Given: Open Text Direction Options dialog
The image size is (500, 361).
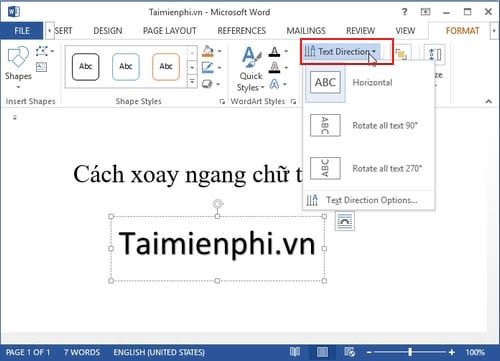Looking at the screenshot, I should point(369,200).
